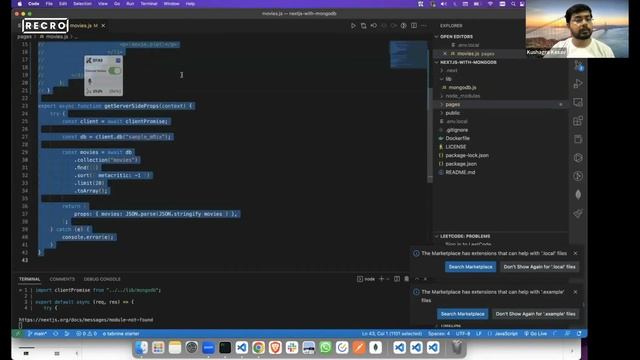Open Dockerfile in the explorer
Screen dimensions: 640x360
(457, 138)
